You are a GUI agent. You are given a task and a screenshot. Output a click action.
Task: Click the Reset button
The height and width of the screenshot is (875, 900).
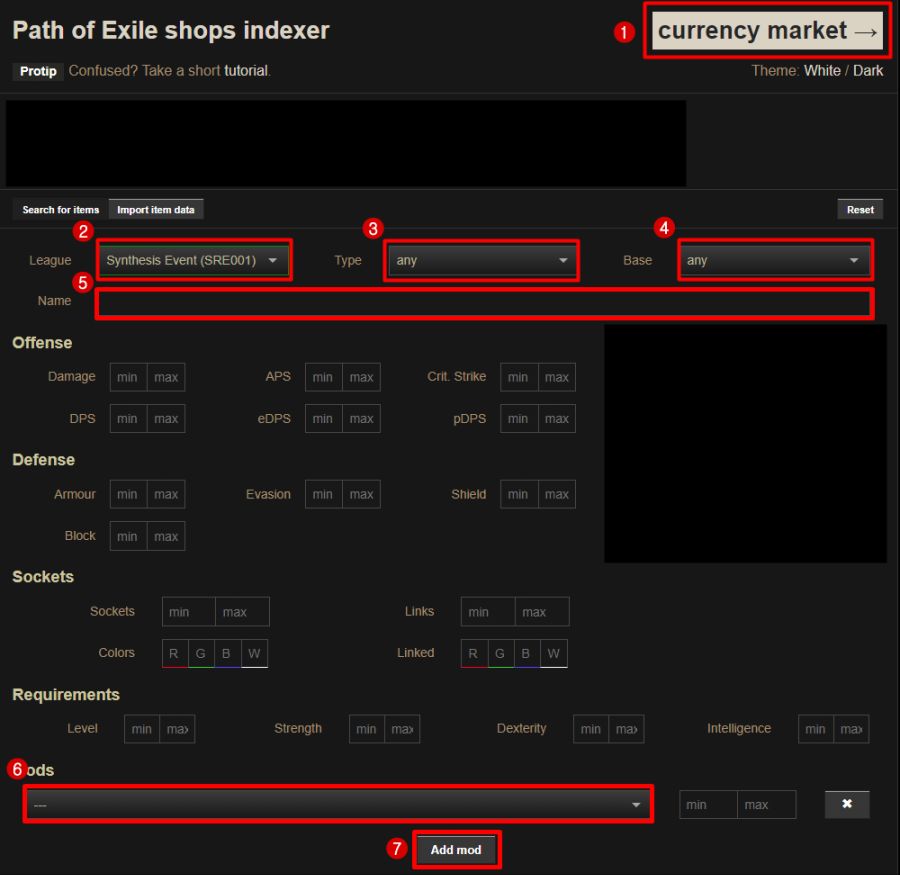pyautogui.click(x=860, y=210)
